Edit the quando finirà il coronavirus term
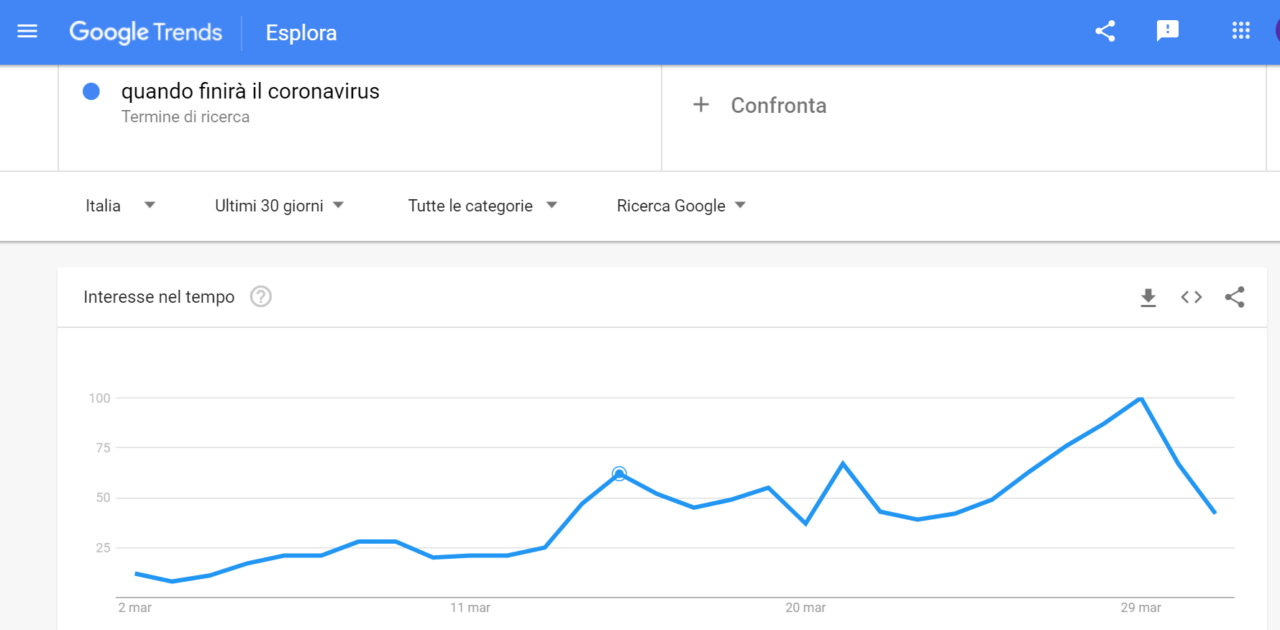Screen dimensions: 1280x630 point(250,91)
